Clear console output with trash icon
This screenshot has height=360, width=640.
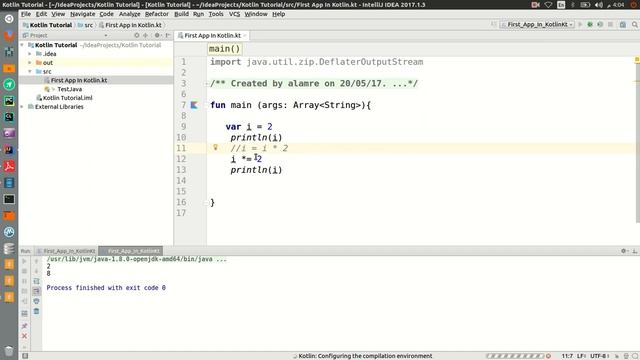coord(36,311)
